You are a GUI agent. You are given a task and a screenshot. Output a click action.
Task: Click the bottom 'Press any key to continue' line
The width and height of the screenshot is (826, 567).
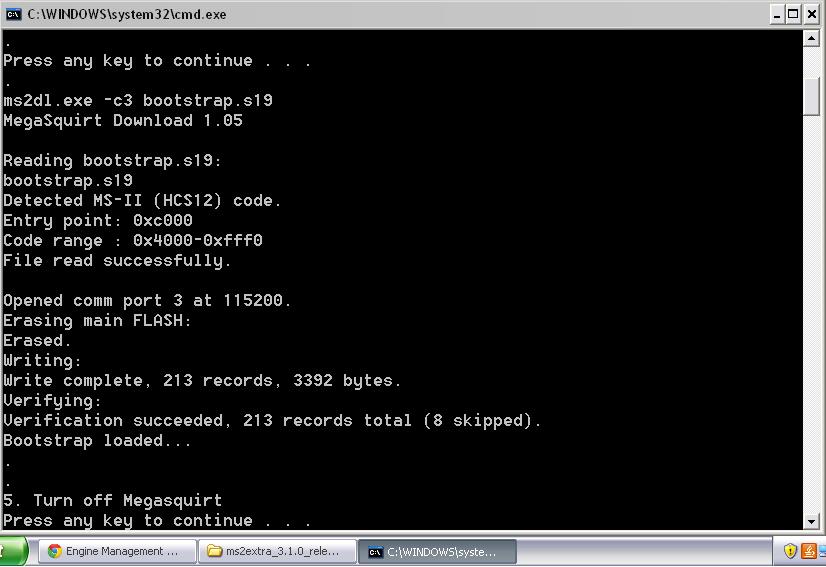157,520
